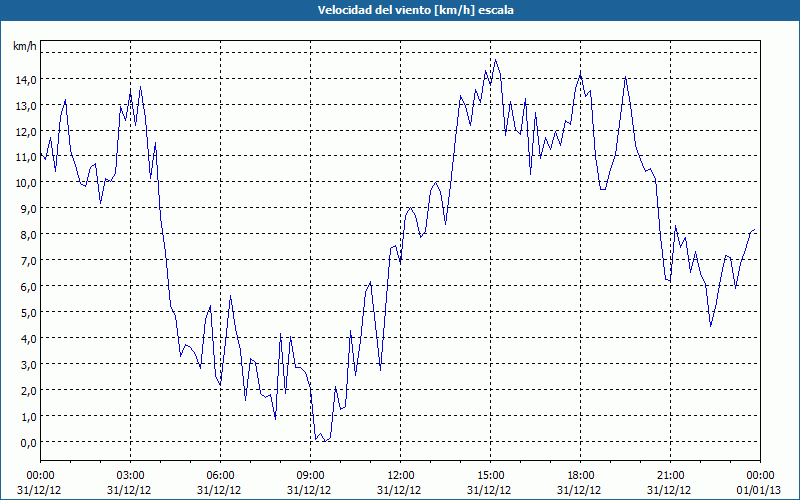Screen dimensions: 800x500
Task: Select the "12:00" time label
Action: pos(401,476)
